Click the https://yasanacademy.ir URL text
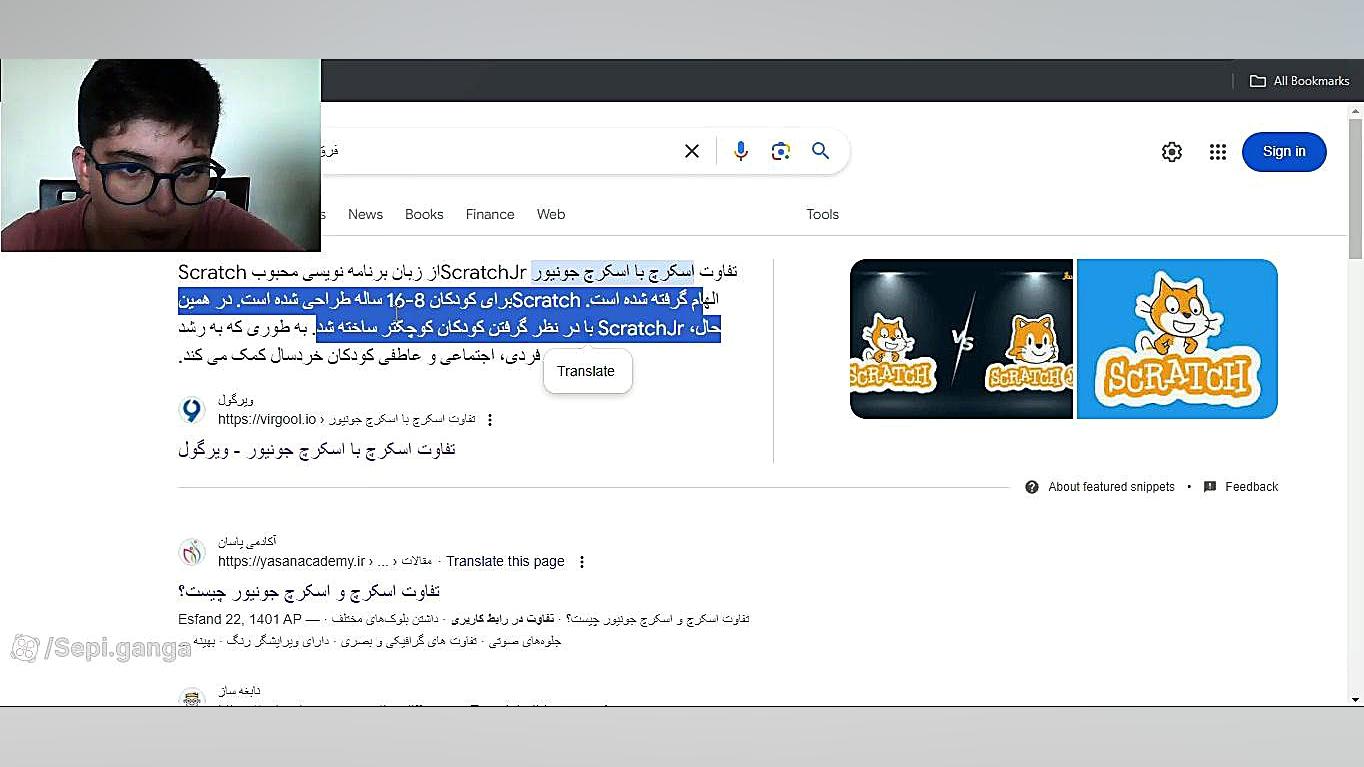Image resolution: width=1364 pixels, height=767 pixels. 291,562
